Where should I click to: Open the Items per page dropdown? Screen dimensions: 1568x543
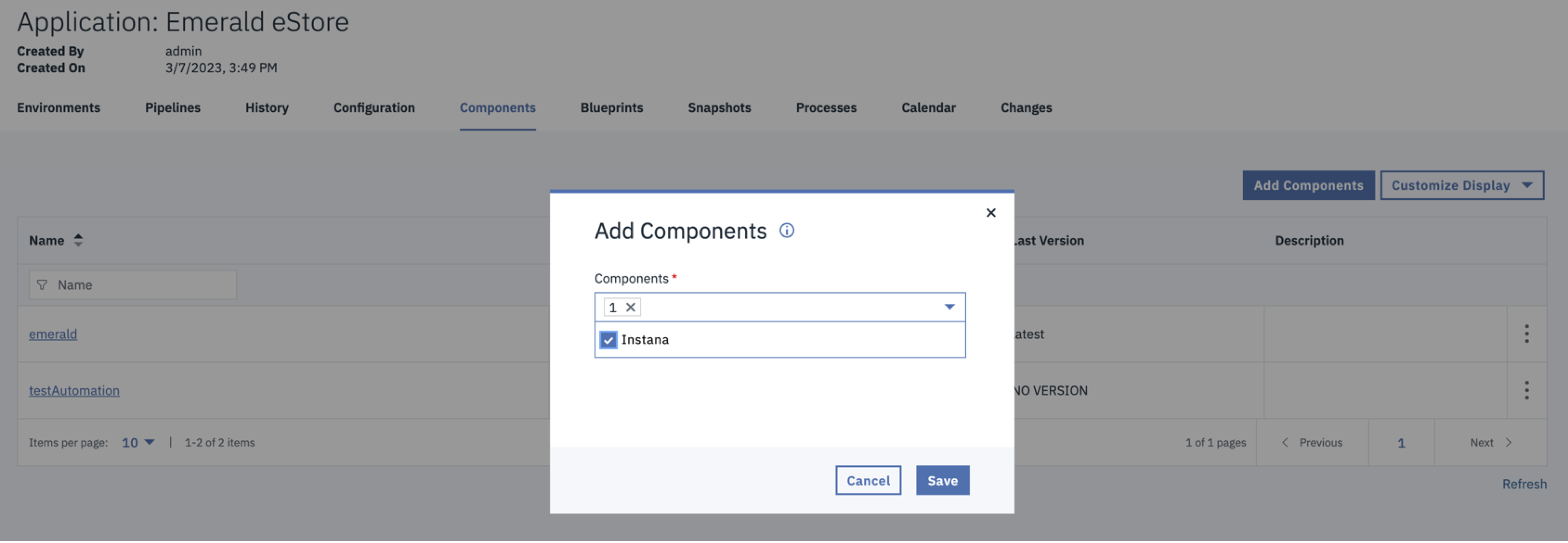[x=137, y=442]
